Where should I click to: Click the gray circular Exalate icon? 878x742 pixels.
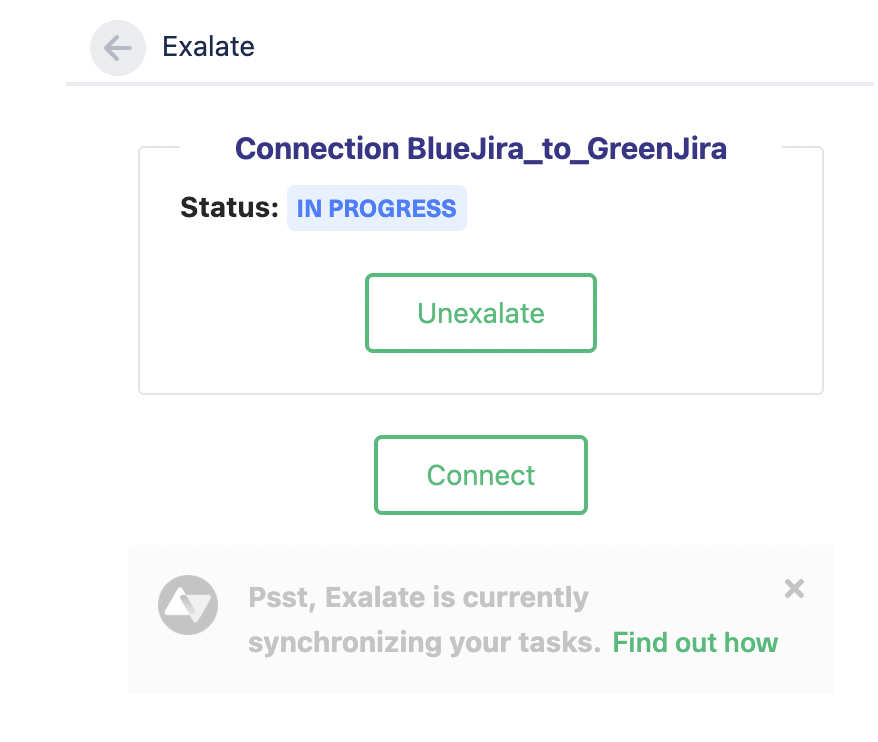click(x=188, y=604)
